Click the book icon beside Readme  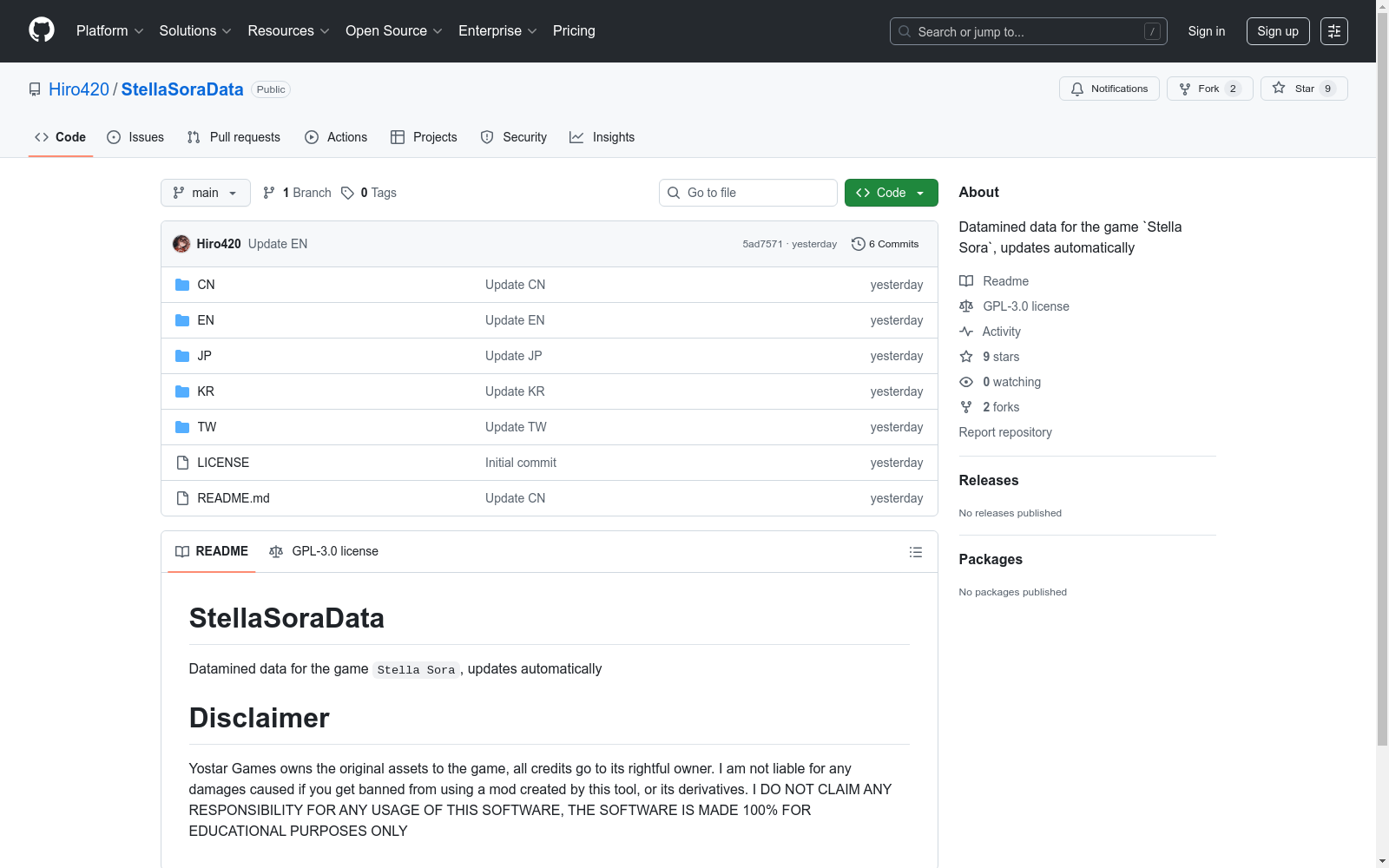point(966,281)
